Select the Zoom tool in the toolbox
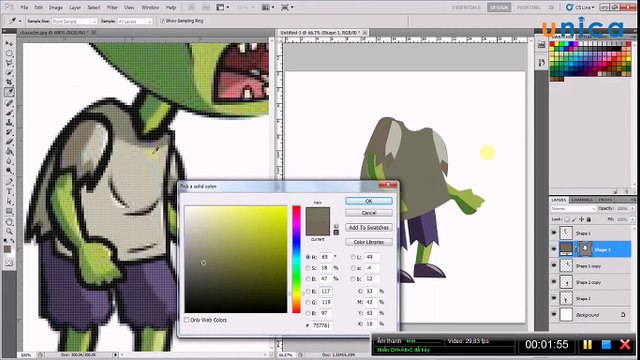This screenshot has width=640, height=360. pos(9,231)
